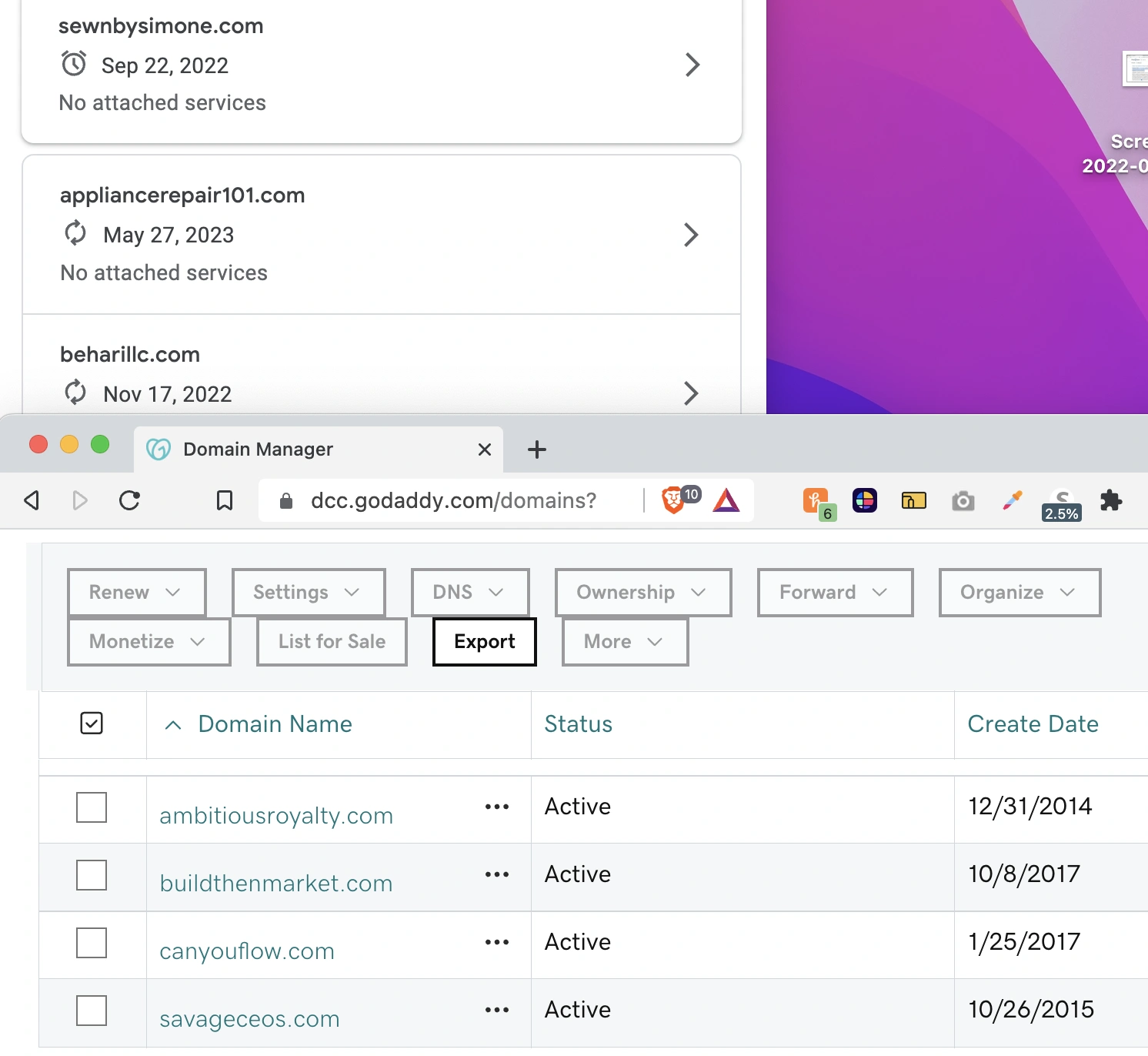This screenshot has width=1148, height=1056.
Task: Open the savageceos.com domain link
Action: click(249, 1019)
